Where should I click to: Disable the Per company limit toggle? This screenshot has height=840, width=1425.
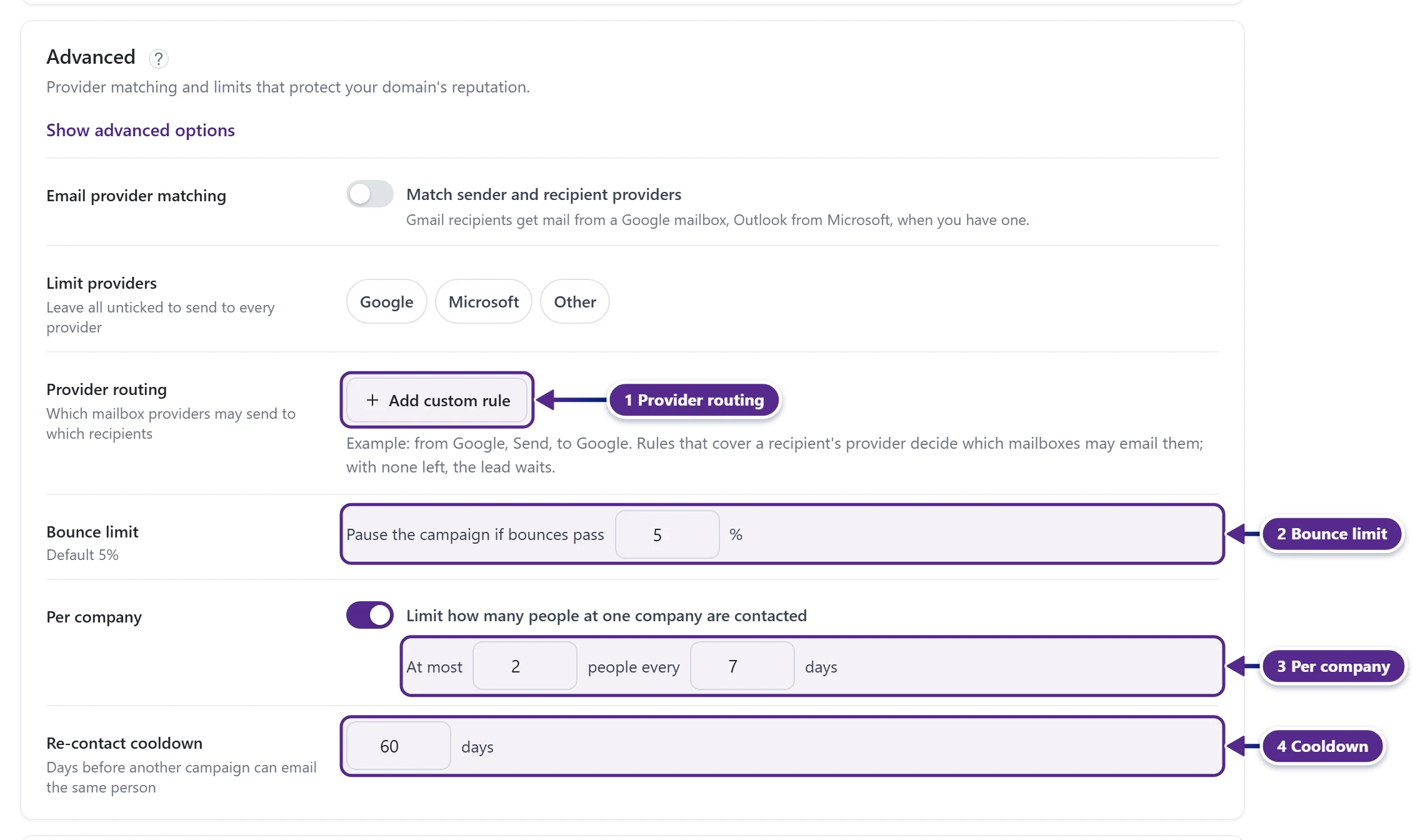coord(370,615)
